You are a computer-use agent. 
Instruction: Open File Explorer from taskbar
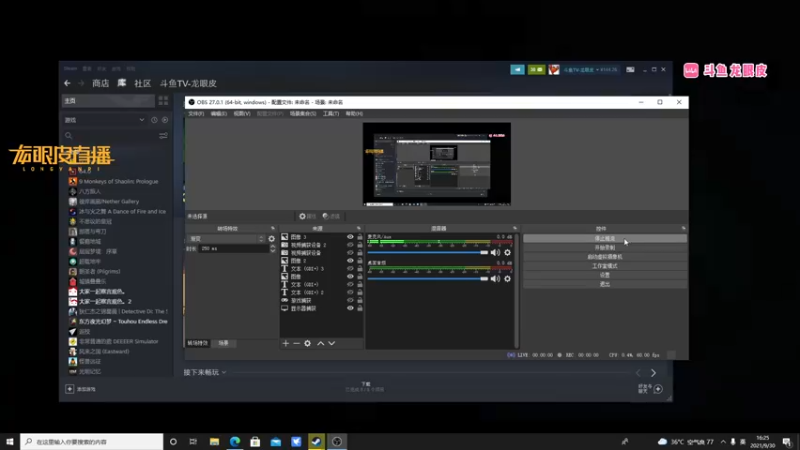point(214,441)
